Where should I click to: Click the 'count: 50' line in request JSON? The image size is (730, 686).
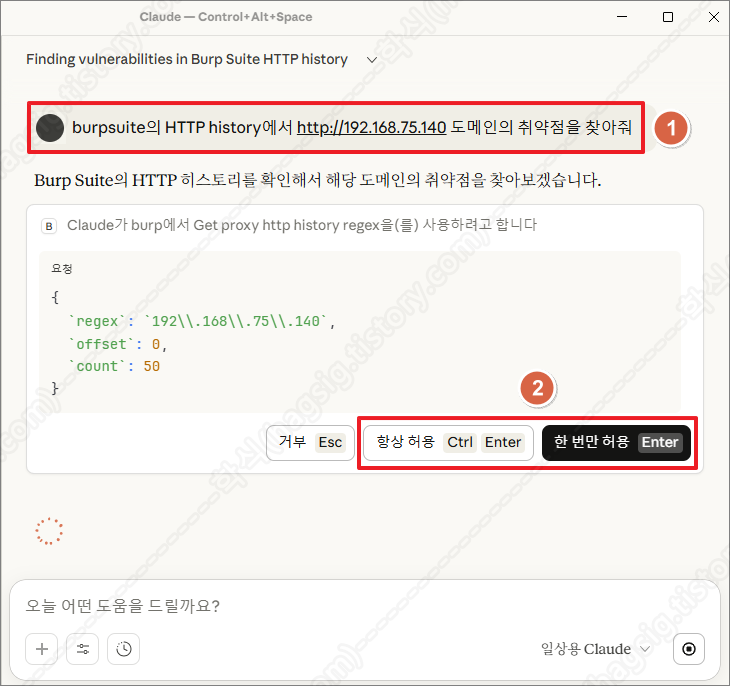(114, 367)
